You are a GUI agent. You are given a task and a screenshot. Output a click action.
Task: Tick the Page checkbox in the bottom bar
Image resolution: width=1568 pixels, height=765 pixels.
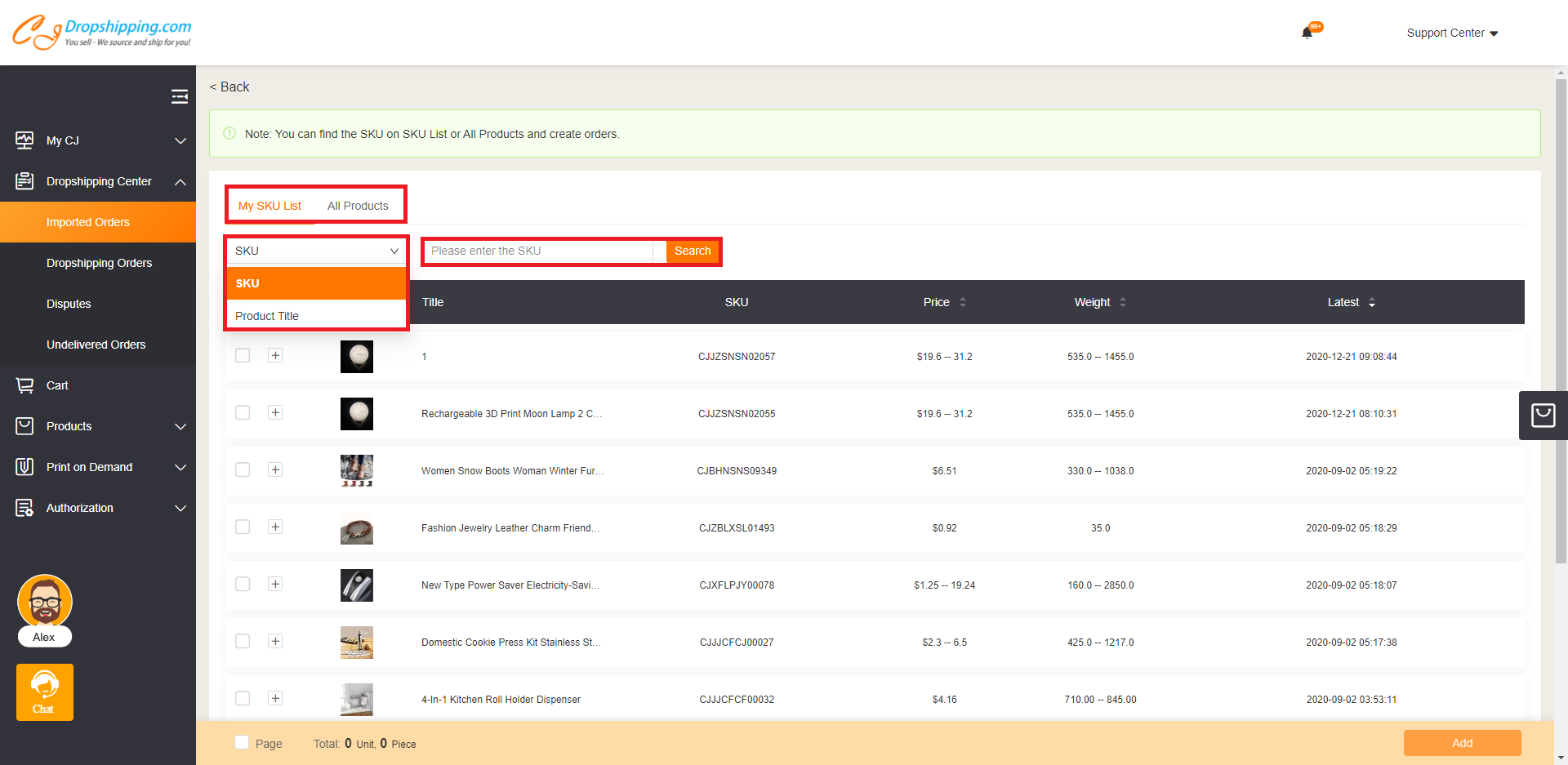coord(242,741)
